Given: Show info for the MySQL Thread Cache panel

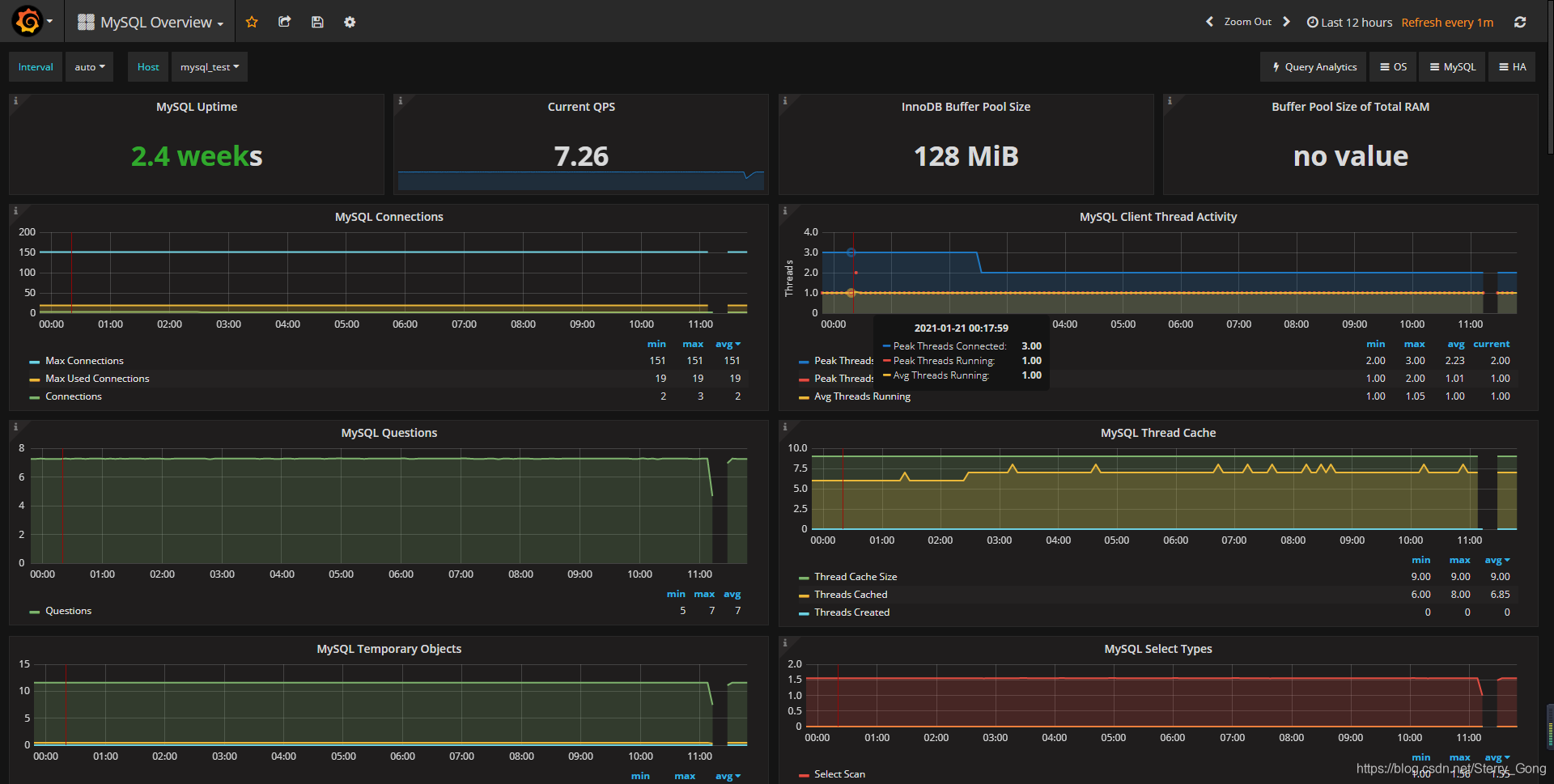Looking at the screenshot, I should (x=784, y=426).
